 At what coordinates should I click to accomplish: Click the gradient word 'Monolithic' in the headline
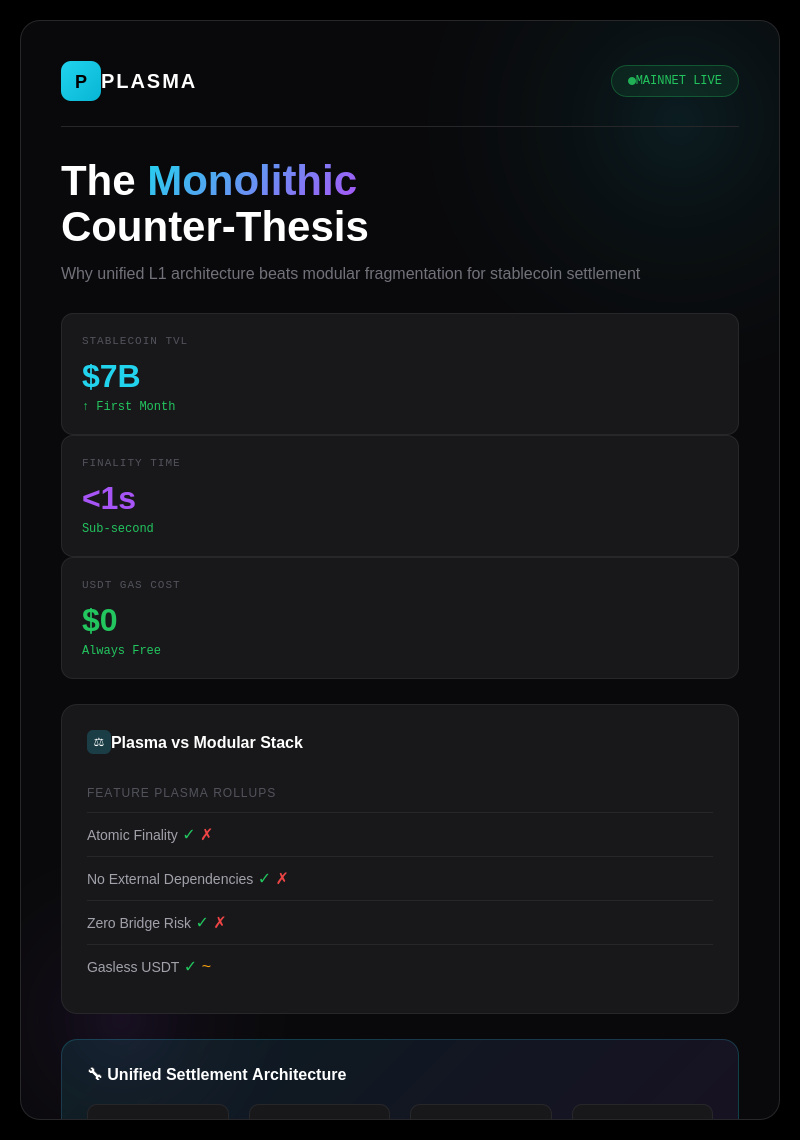point(252,180)
